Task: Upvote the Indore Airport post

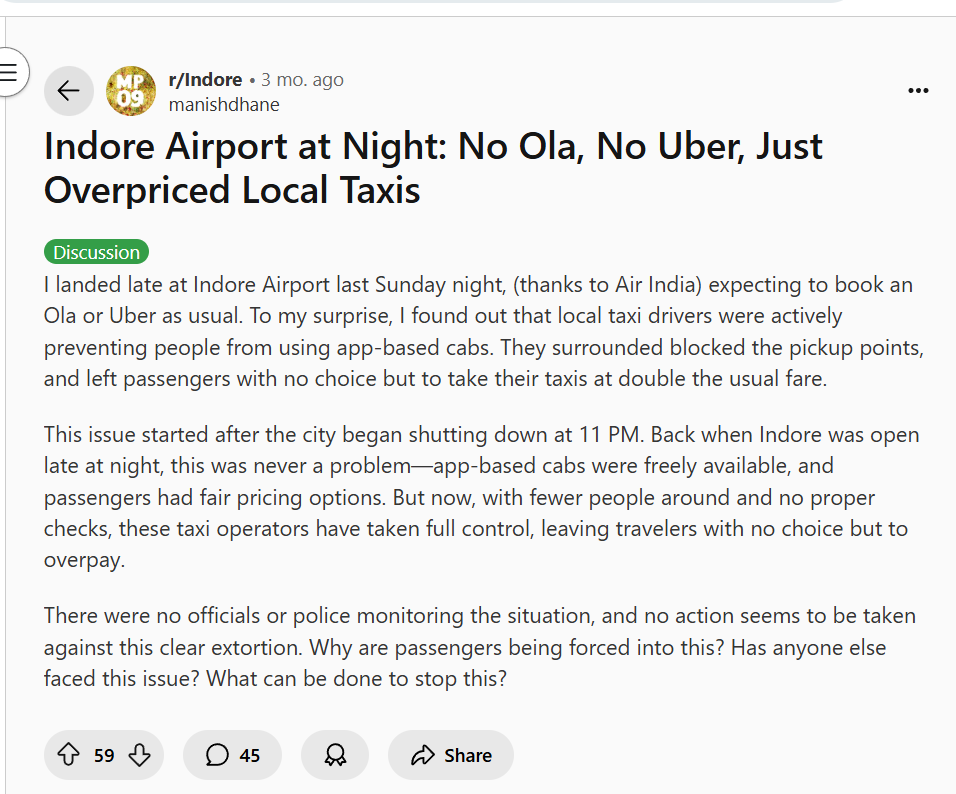Action: (68, 755)
